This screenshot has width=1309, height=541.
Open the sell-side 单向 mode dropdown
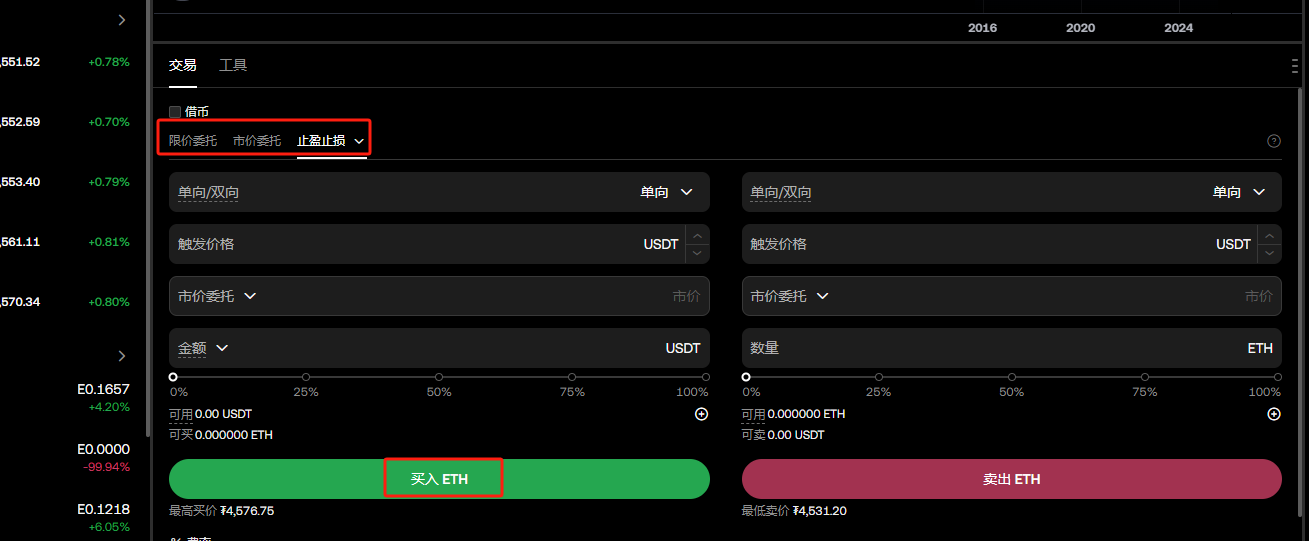coord(1239,192)
